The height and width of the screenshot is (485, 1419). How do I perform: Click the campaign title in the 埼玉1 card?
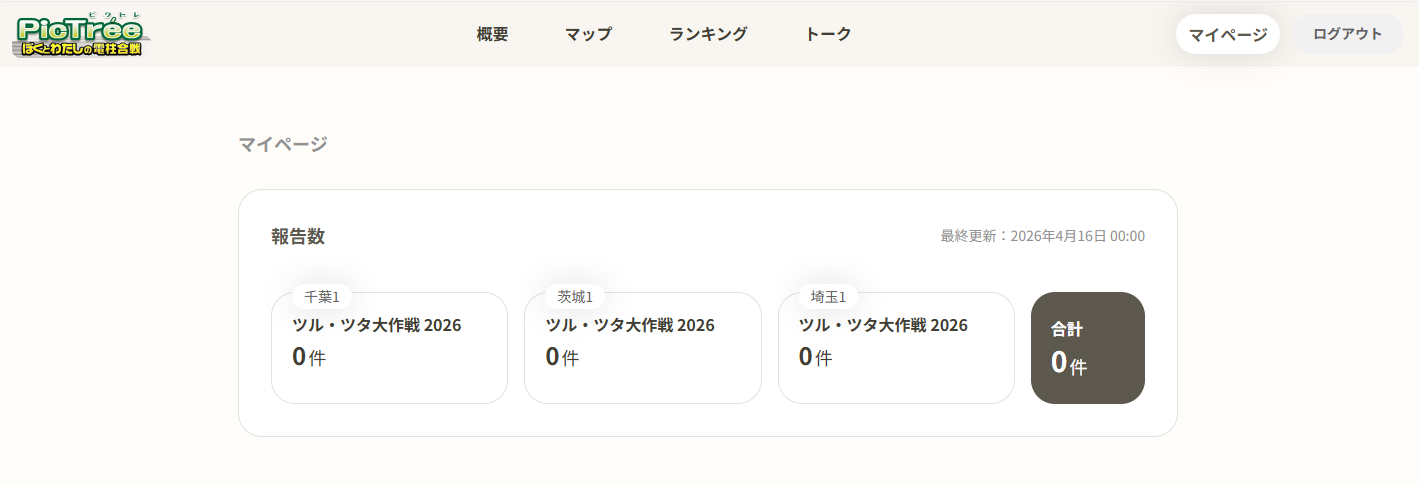click(x=883, y=325)
